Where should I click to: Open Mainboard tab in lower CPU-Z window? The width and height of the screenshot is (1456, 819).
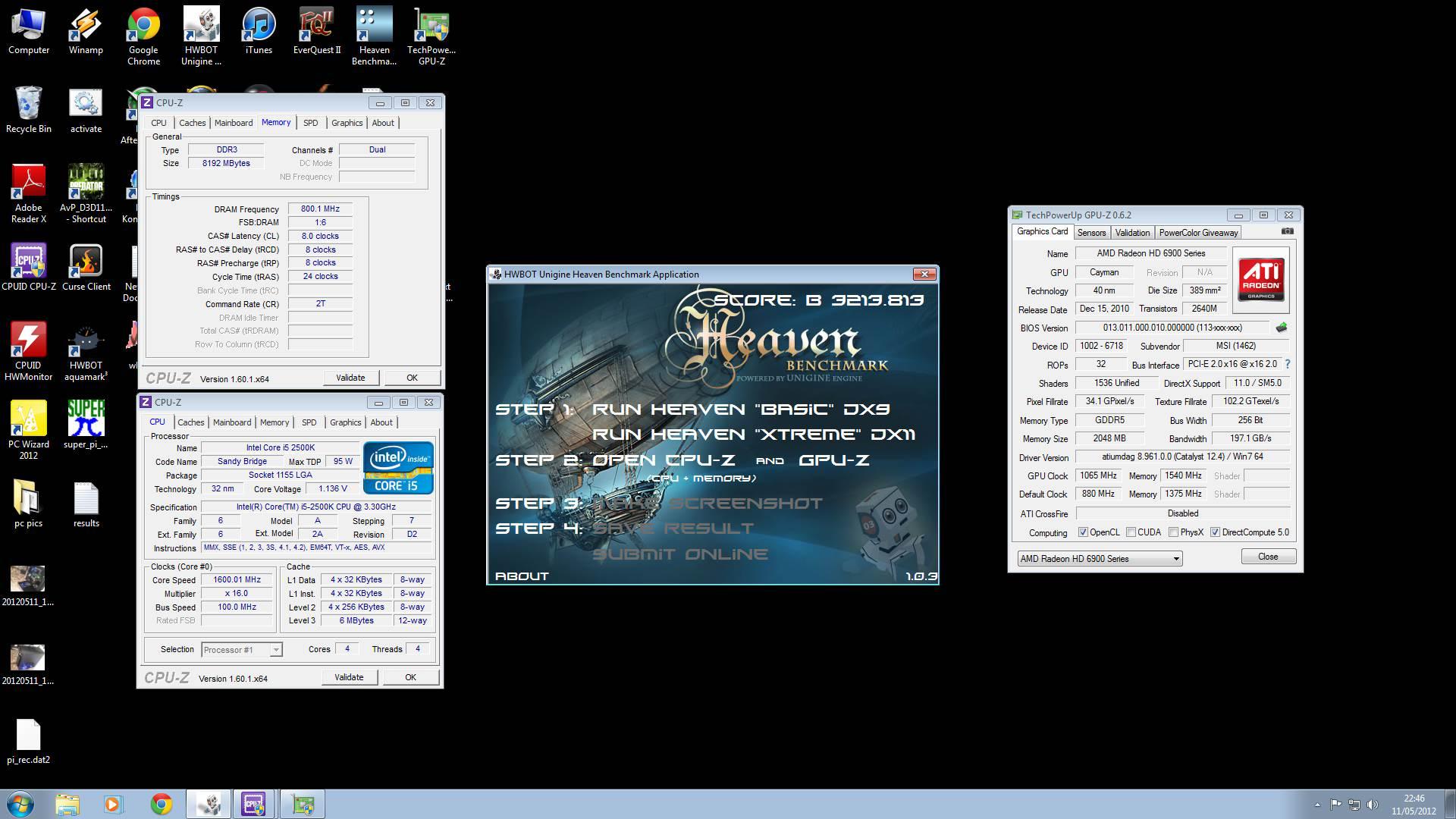coord(232,422)
